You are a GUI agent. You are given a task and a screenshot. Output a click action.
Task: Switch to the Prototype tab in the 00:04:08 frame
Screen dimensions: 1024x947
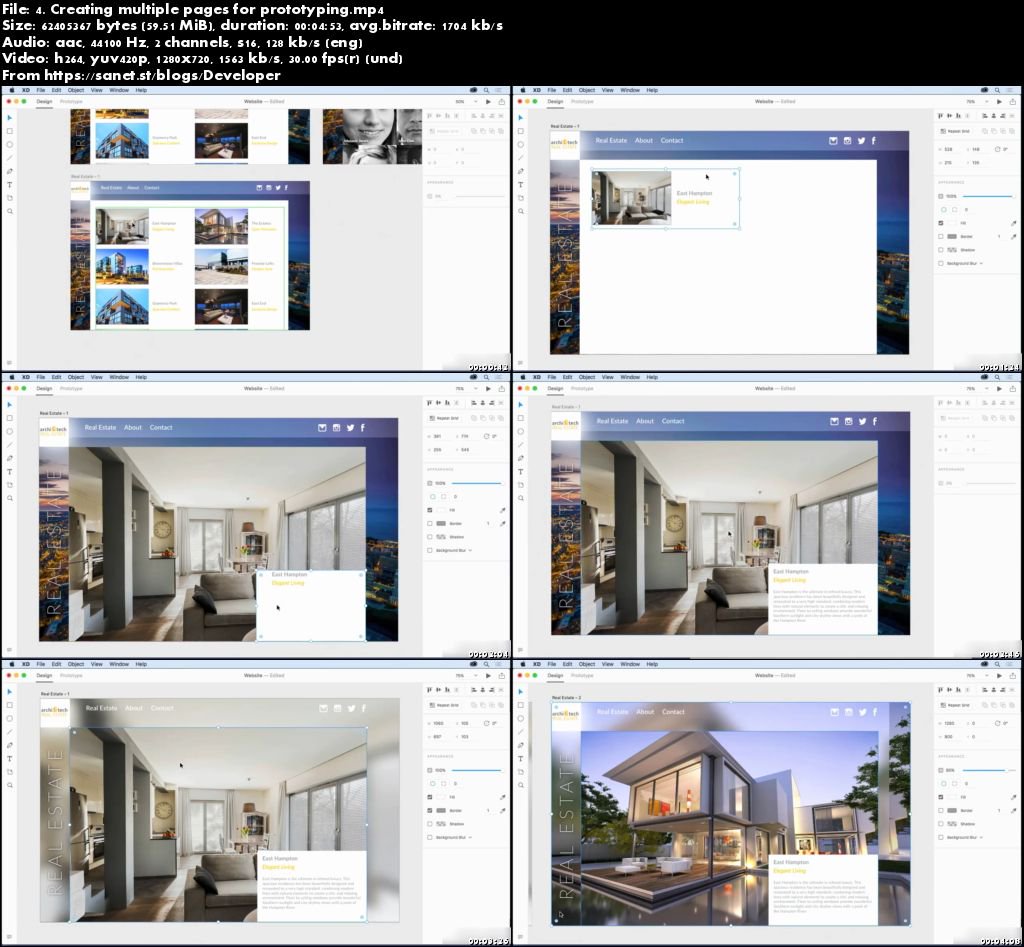pos(583,675)
